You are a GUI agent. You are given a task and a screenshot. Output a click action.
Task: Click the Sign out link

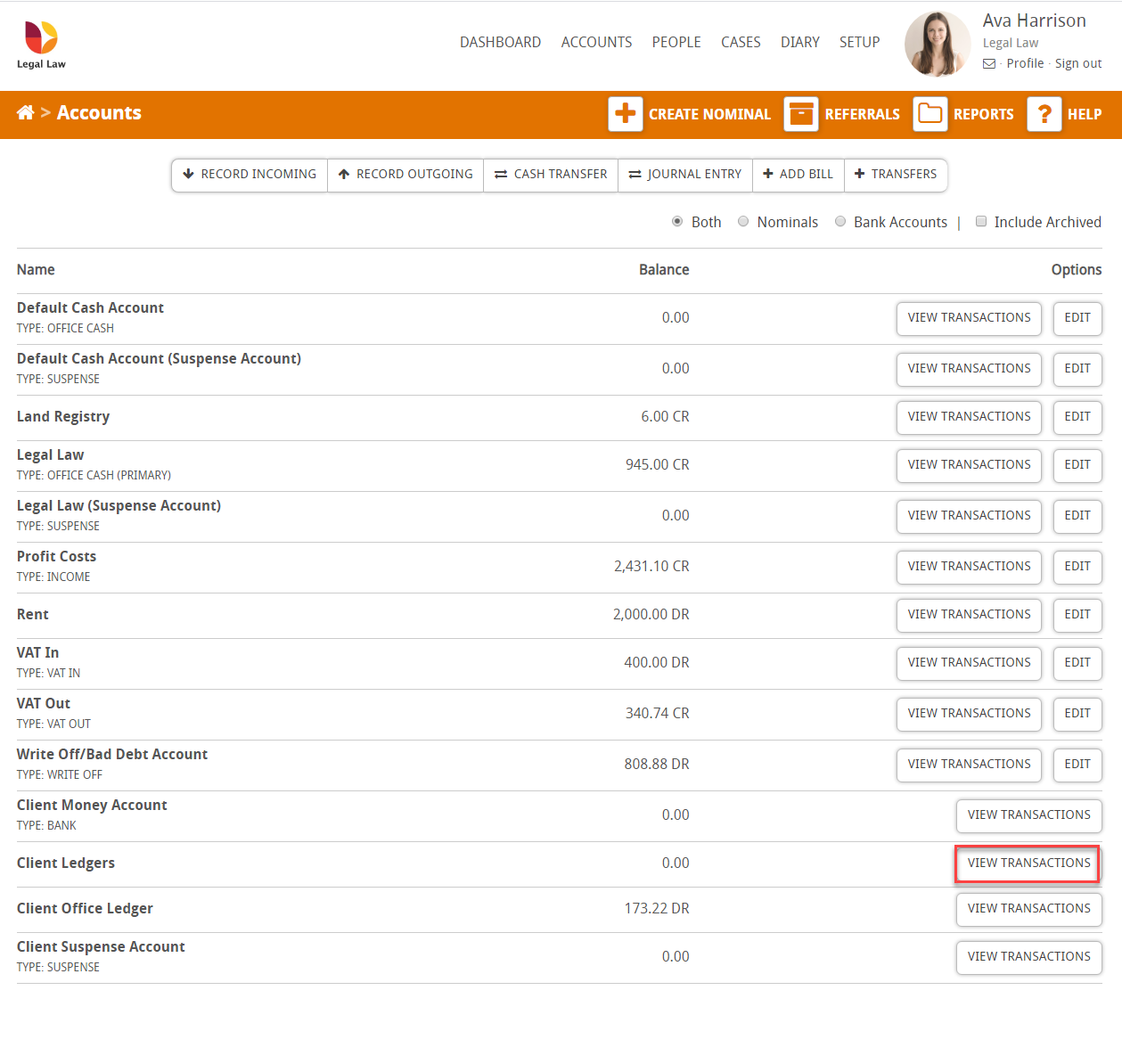click(x=1078, y=63)
